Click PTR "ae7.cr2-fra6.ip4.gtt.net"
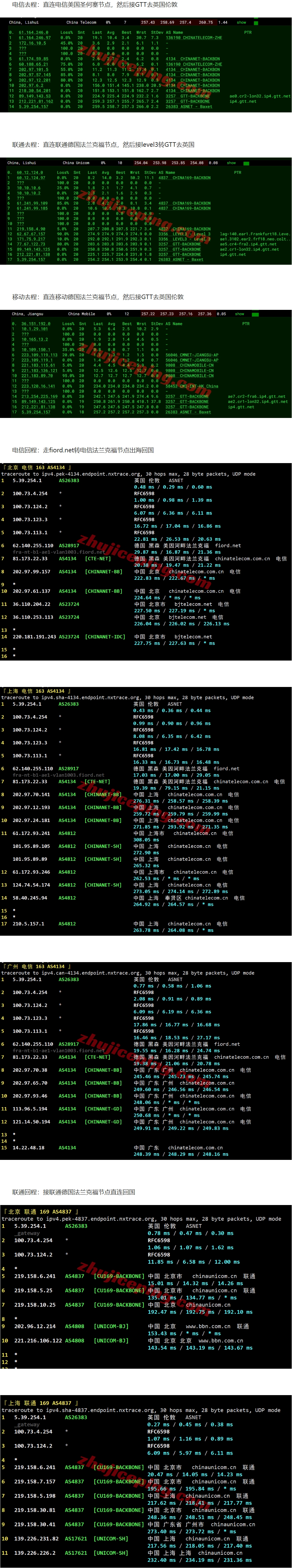 [257, 396]
